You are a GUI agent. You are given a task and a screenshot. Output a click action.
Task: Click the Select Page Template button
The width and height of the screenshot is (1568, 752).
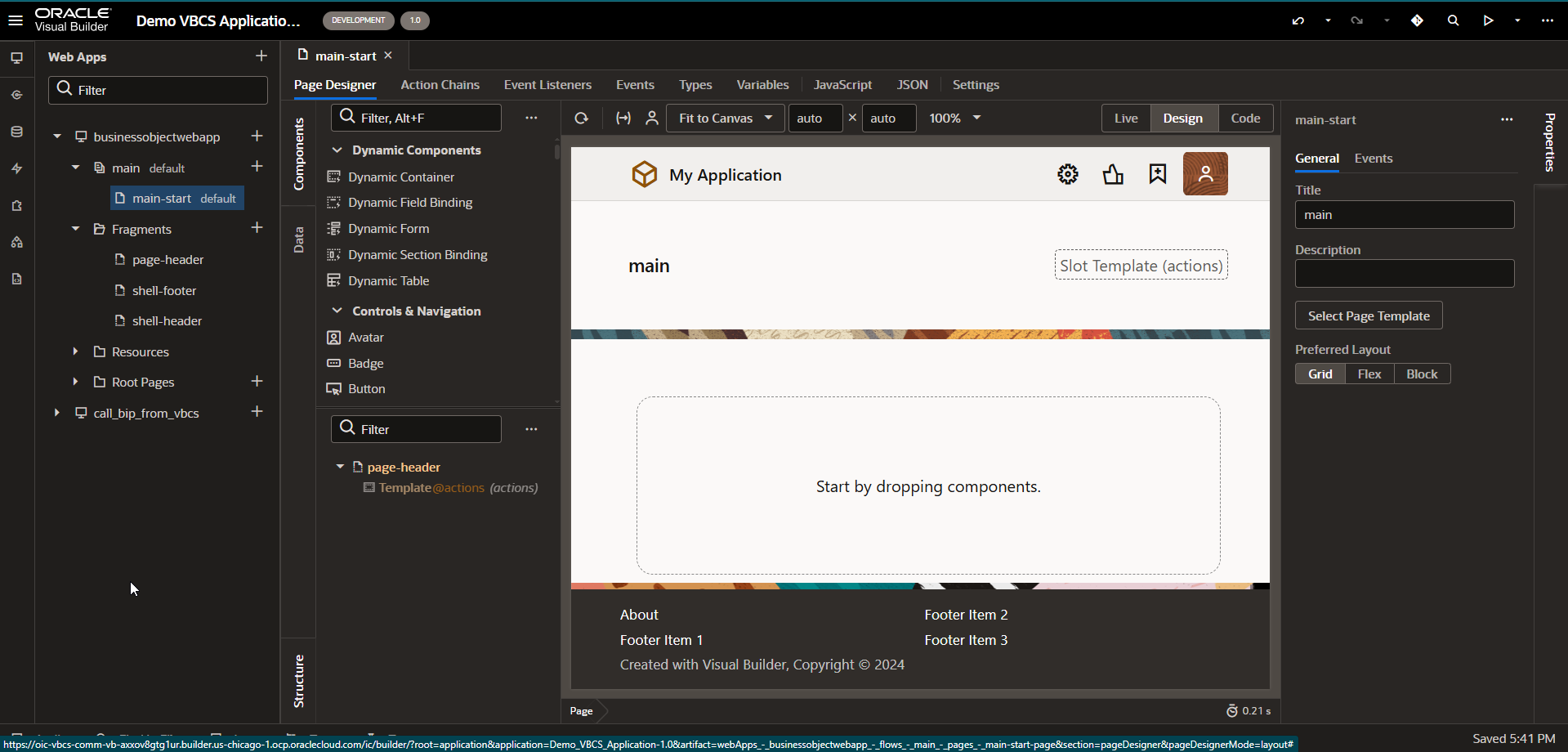tap(1369, 316)
